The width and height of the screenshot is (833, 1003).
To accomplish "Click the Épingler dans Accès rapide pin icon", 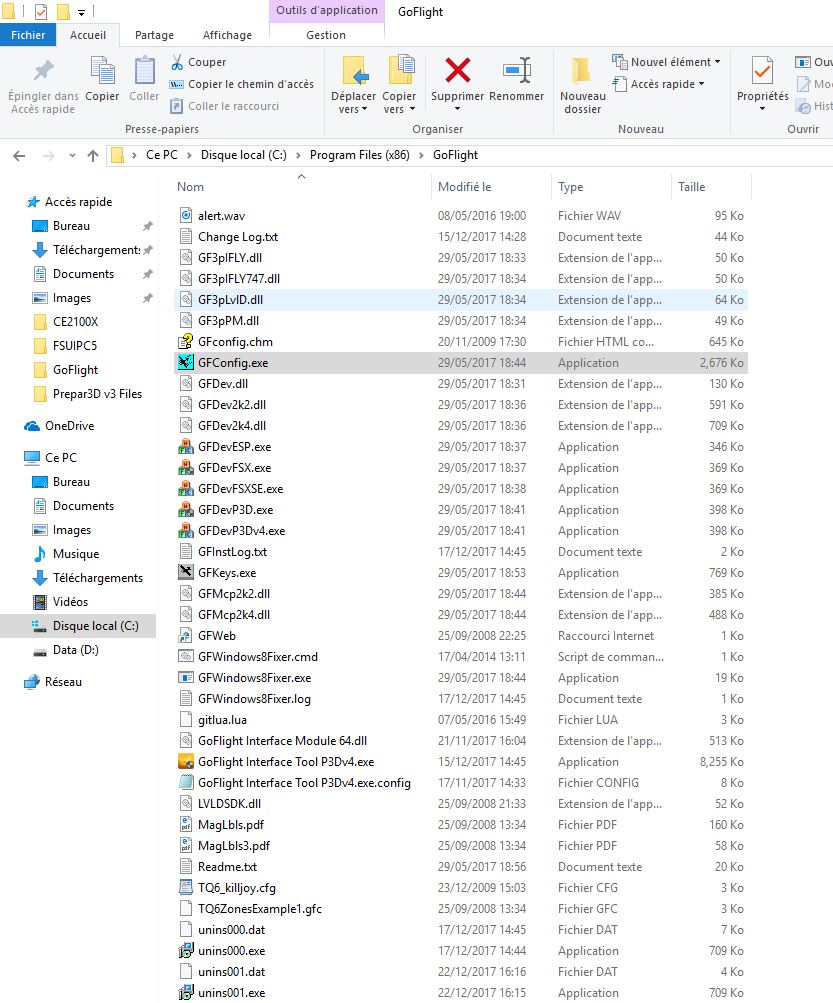I will coord(43,71).
